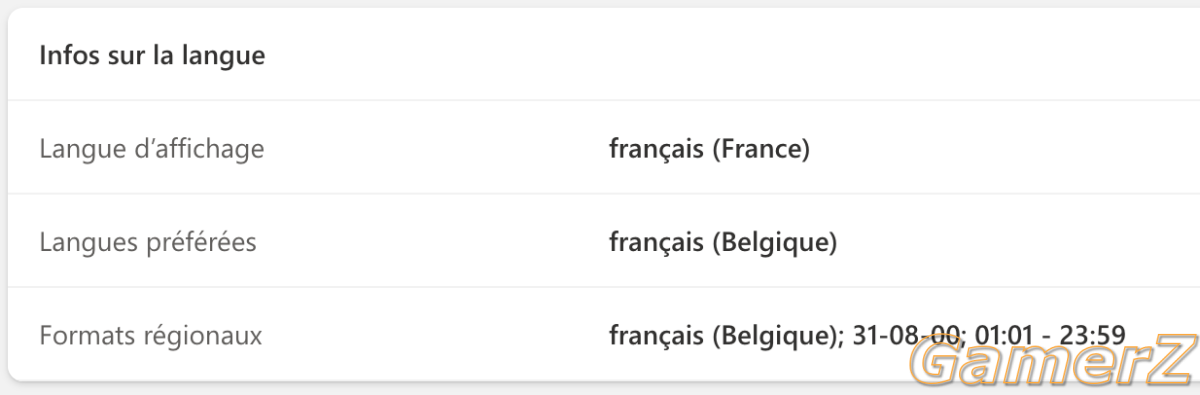Image resolution: width=1200 pixels, height=395 pixels.
Task: Click the "01:01 - 23:59" time range text
Action: click(x=1048, y=335)
